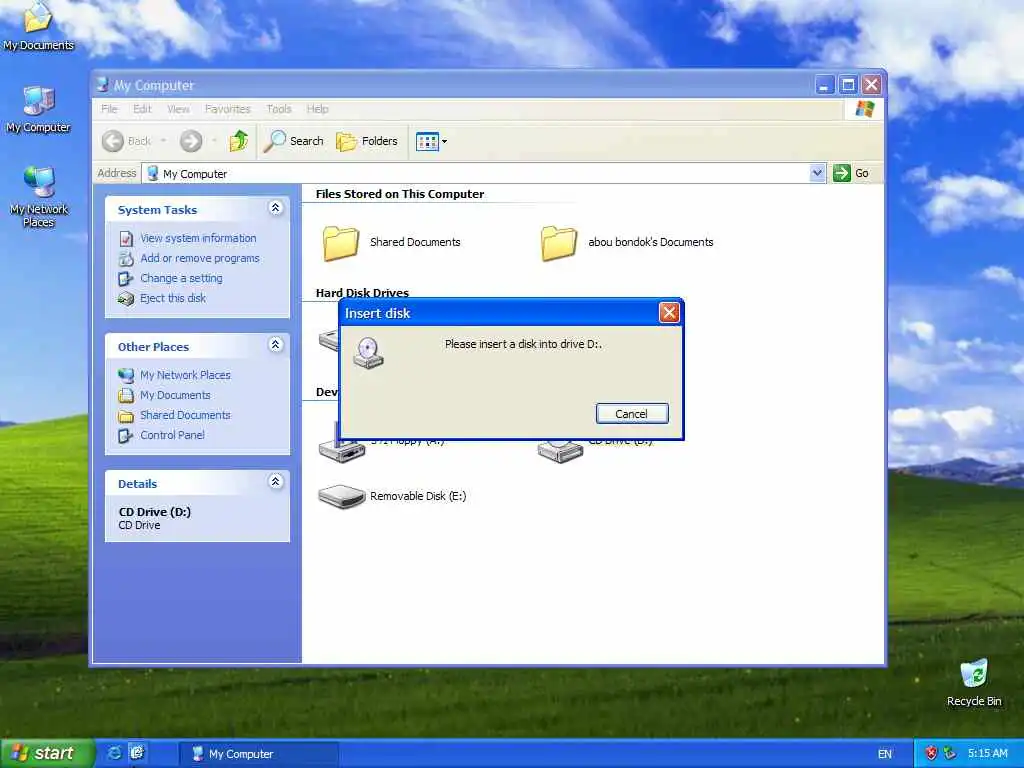Click the Back navigation button
Image resolution: width=1024 pixels, height=768 pixels.
click(x=127, y=141)
